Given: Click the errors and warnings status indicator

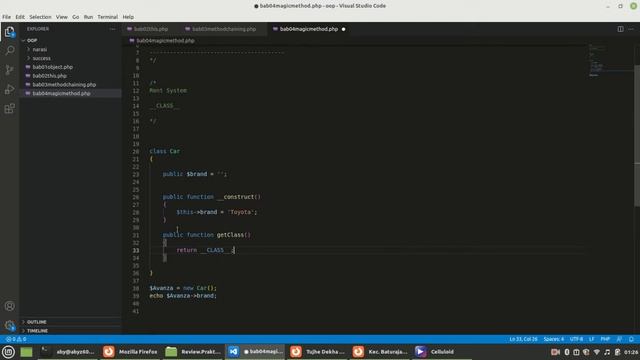Looking at the screenshot, I should [16, 339].
